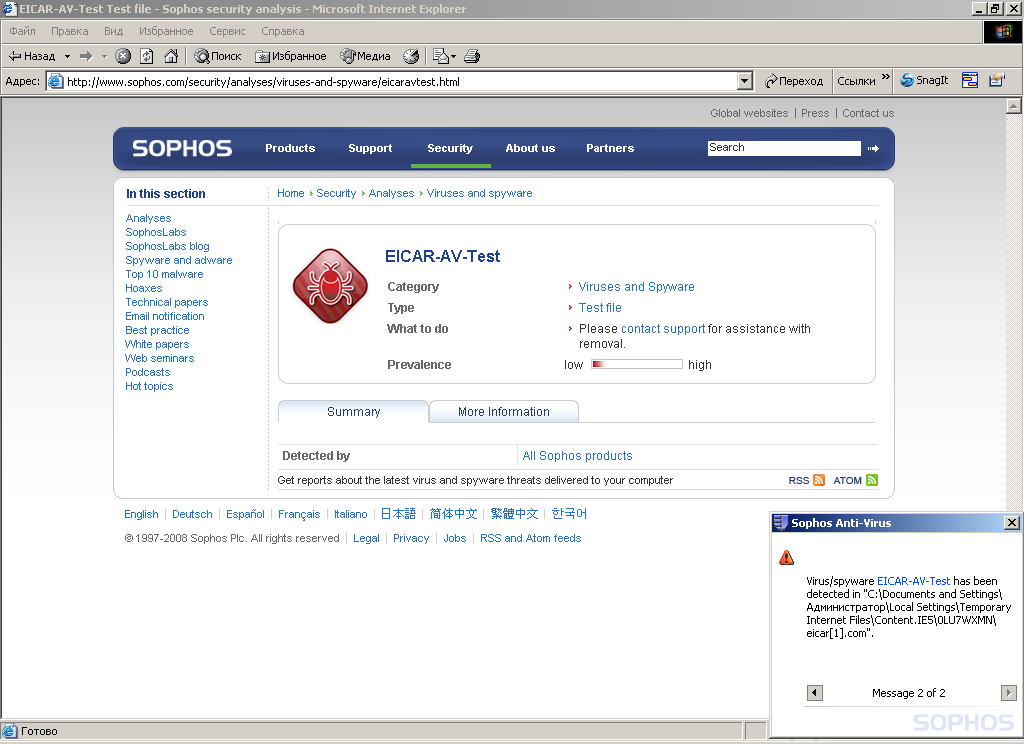Open the Support navigation item
The height and width of the screenshot is (744, 1024).
point(370,148)
